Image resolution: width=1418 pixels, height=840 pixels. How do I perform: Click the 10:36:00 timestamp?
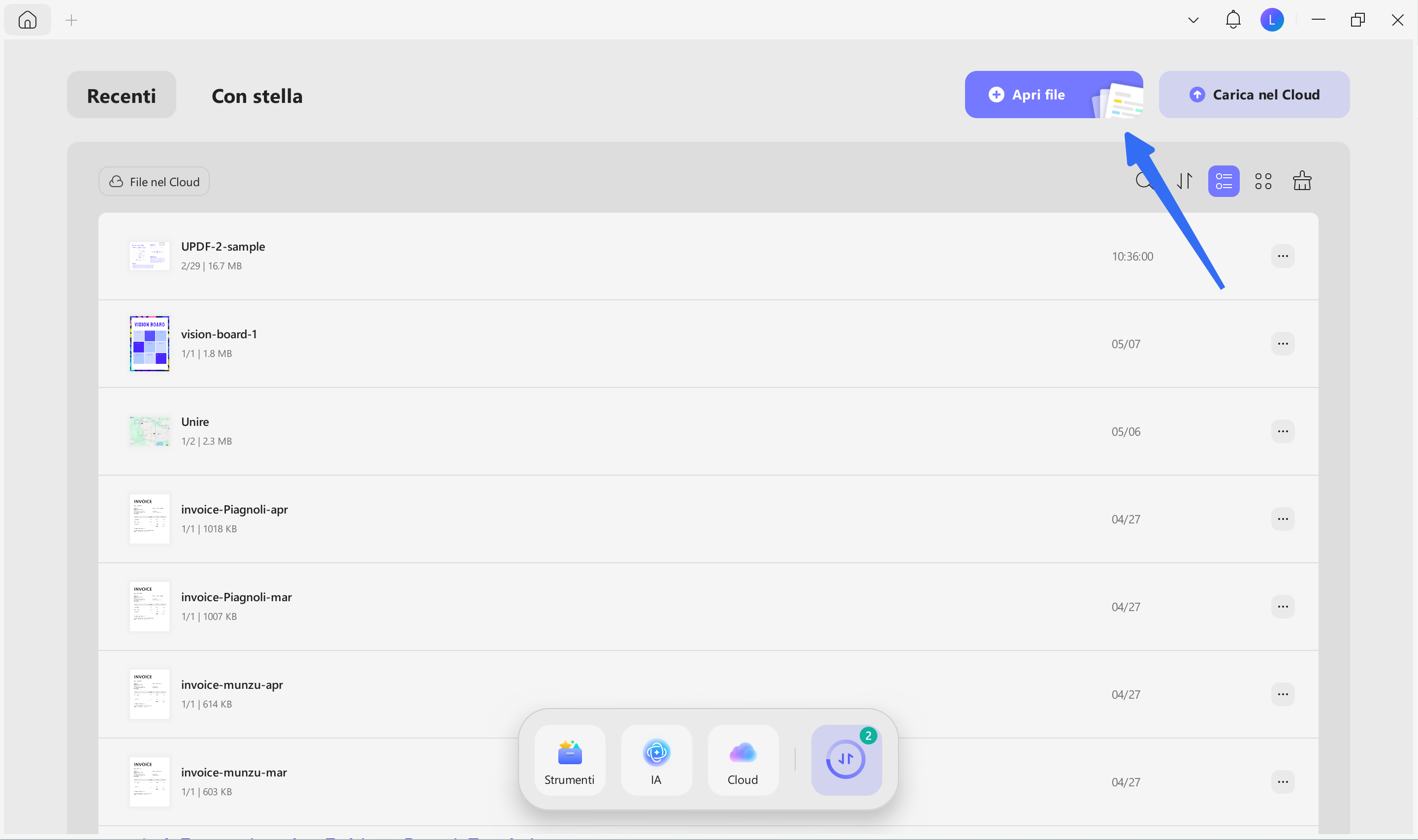(1132, 257)
